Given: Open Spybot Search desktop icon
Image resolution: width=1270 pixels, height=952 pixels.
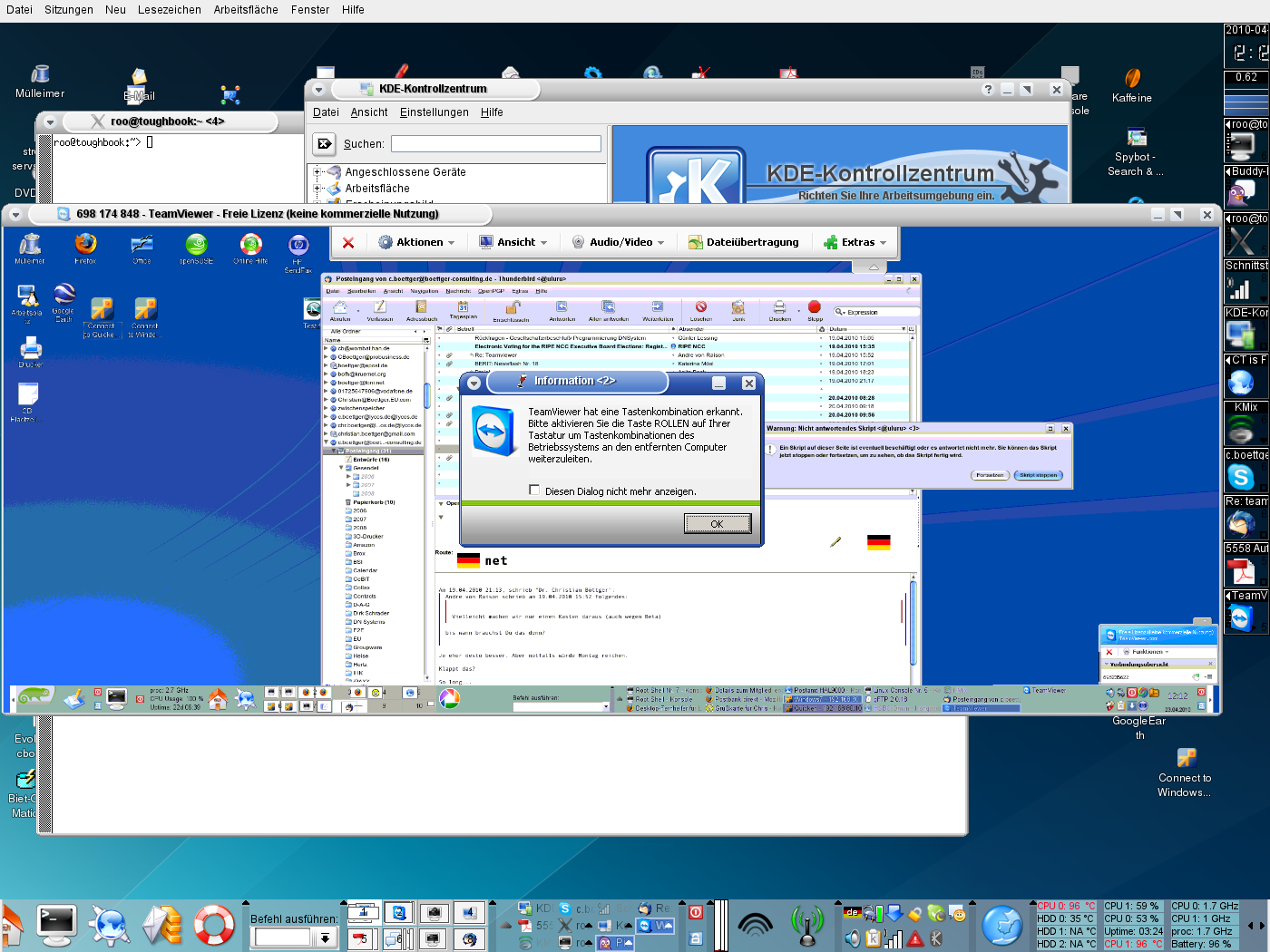Looking at the screenshot, I should (1135, 152).
